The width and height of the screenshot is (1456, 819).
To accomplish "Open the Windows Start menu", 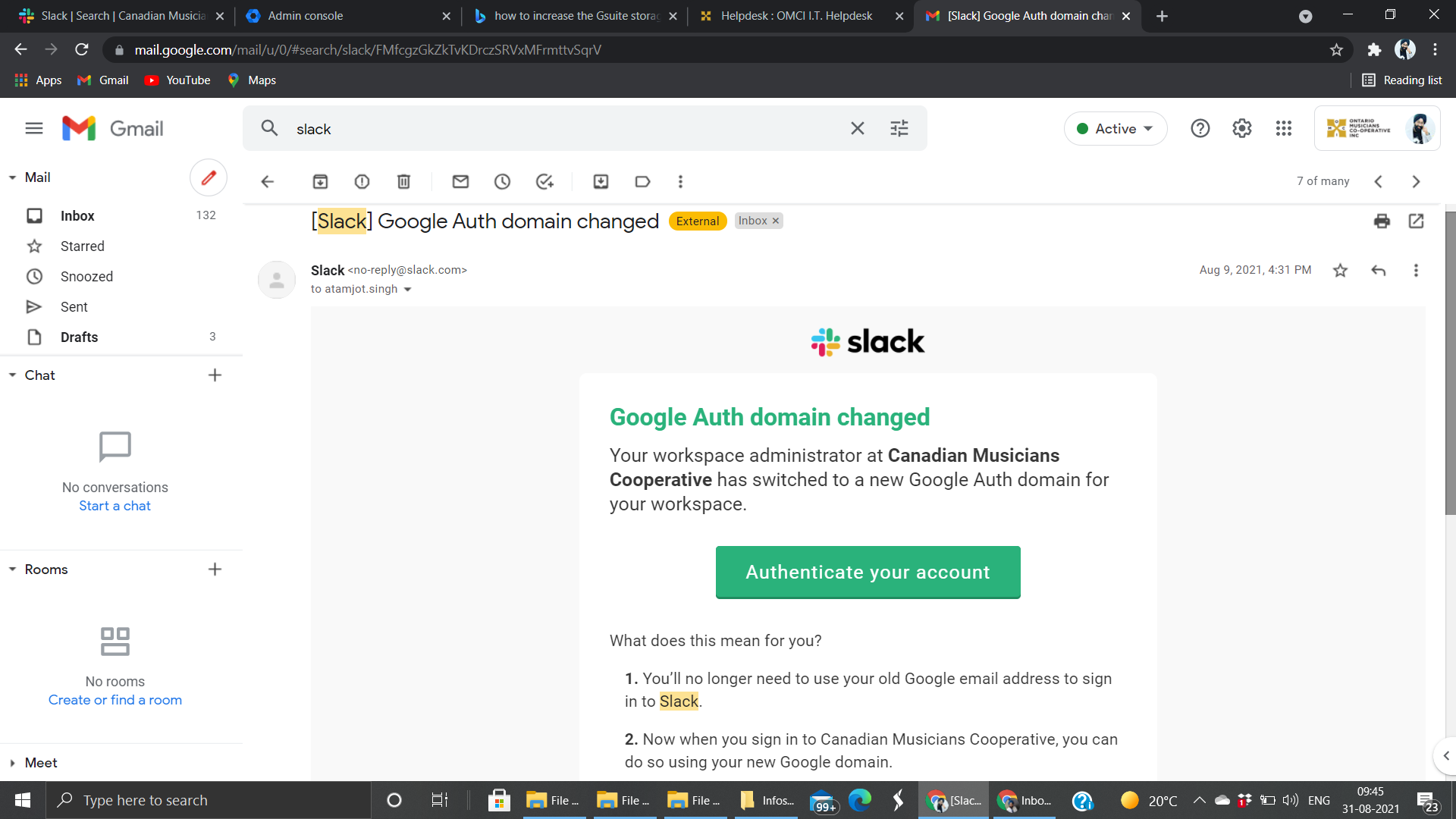I will tap(23, 800).
